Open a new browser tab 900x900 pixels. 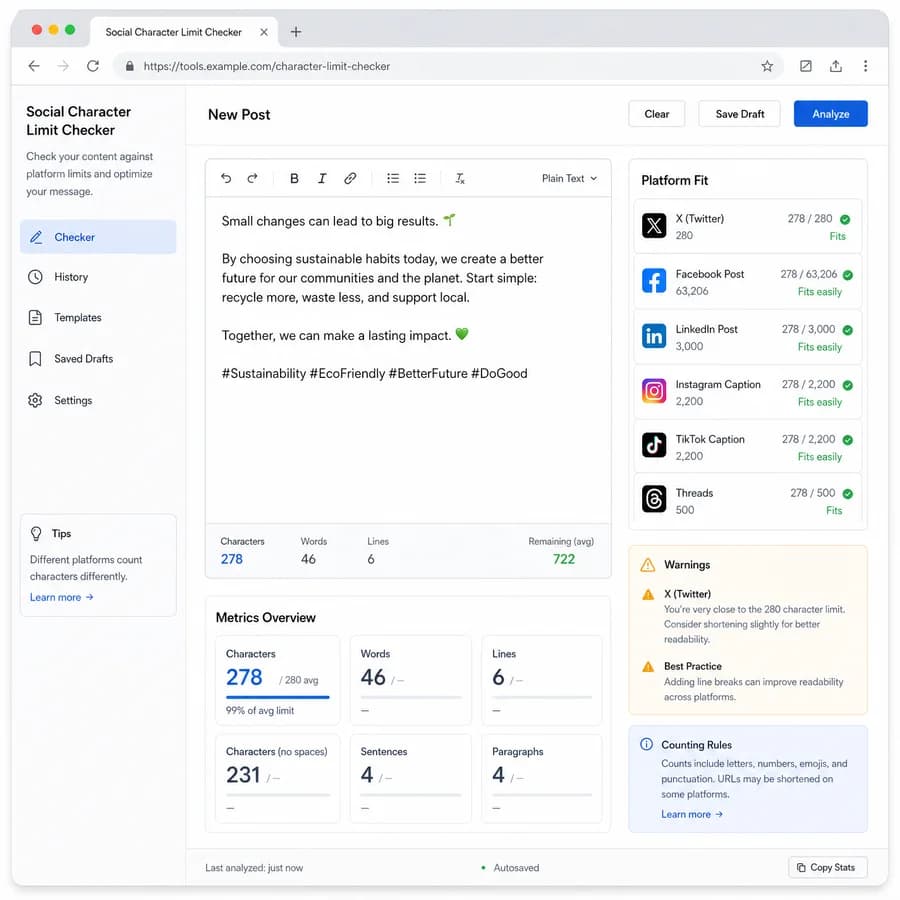[296, 32]
